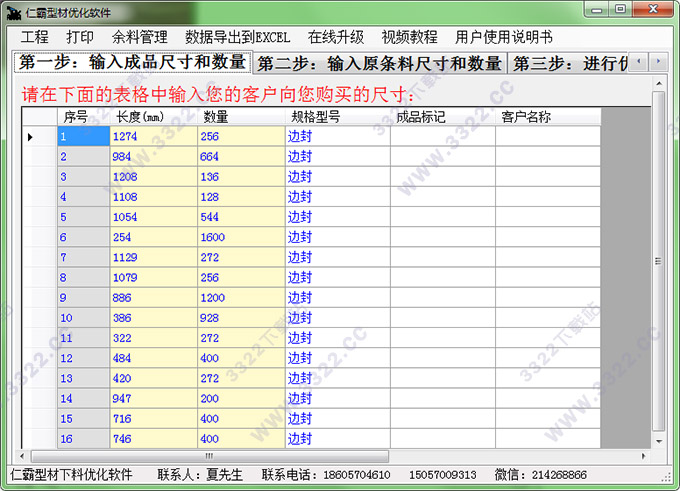Image resolution: width=680 pixels, height=491 pixels.
Task: Click the vertical scrollbar down arrow
Action: click(659, 441)
